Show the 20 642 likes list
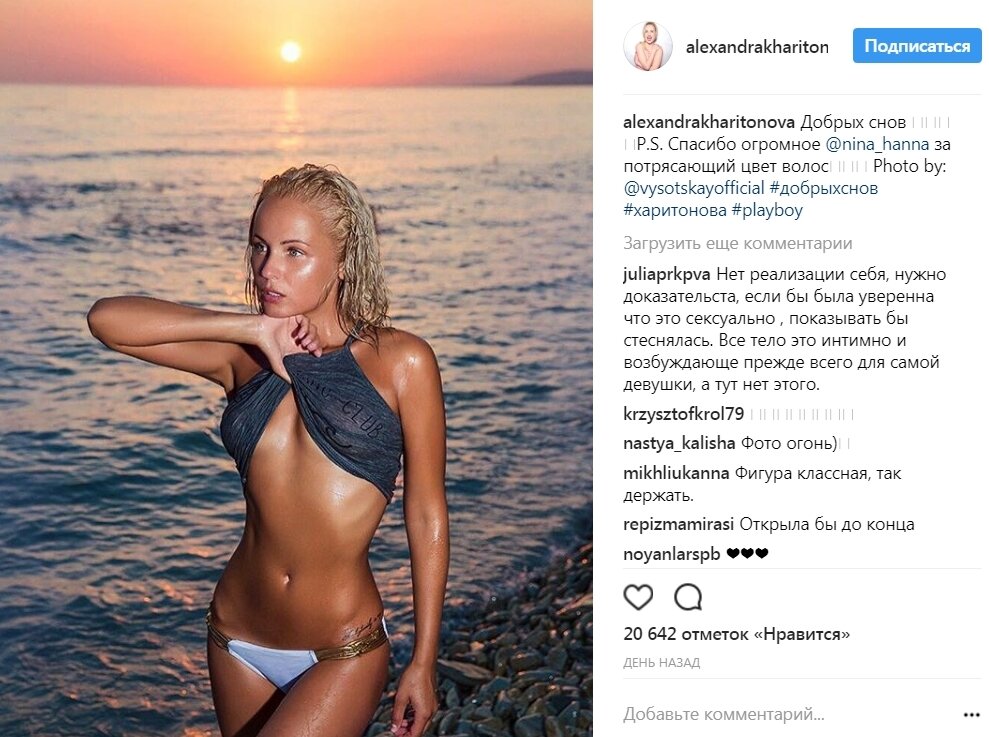 737,634
